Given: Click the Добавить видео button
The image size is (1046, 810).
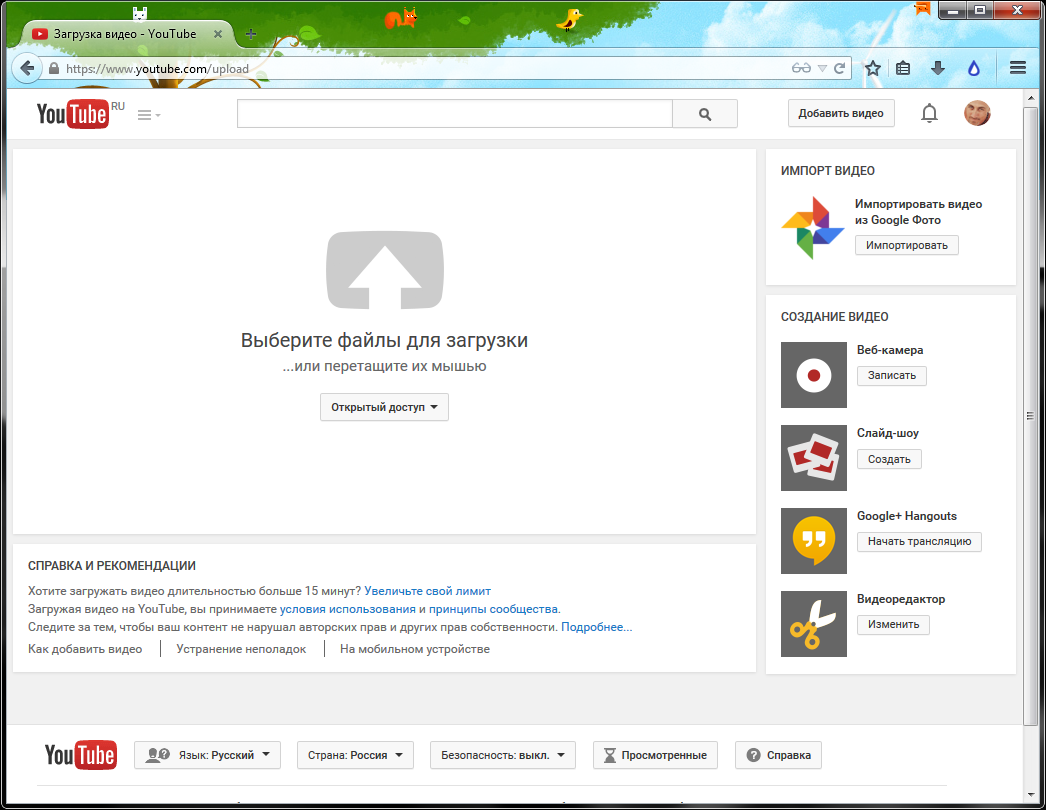Looking at the screenshot, I should (x=841, y=113).
